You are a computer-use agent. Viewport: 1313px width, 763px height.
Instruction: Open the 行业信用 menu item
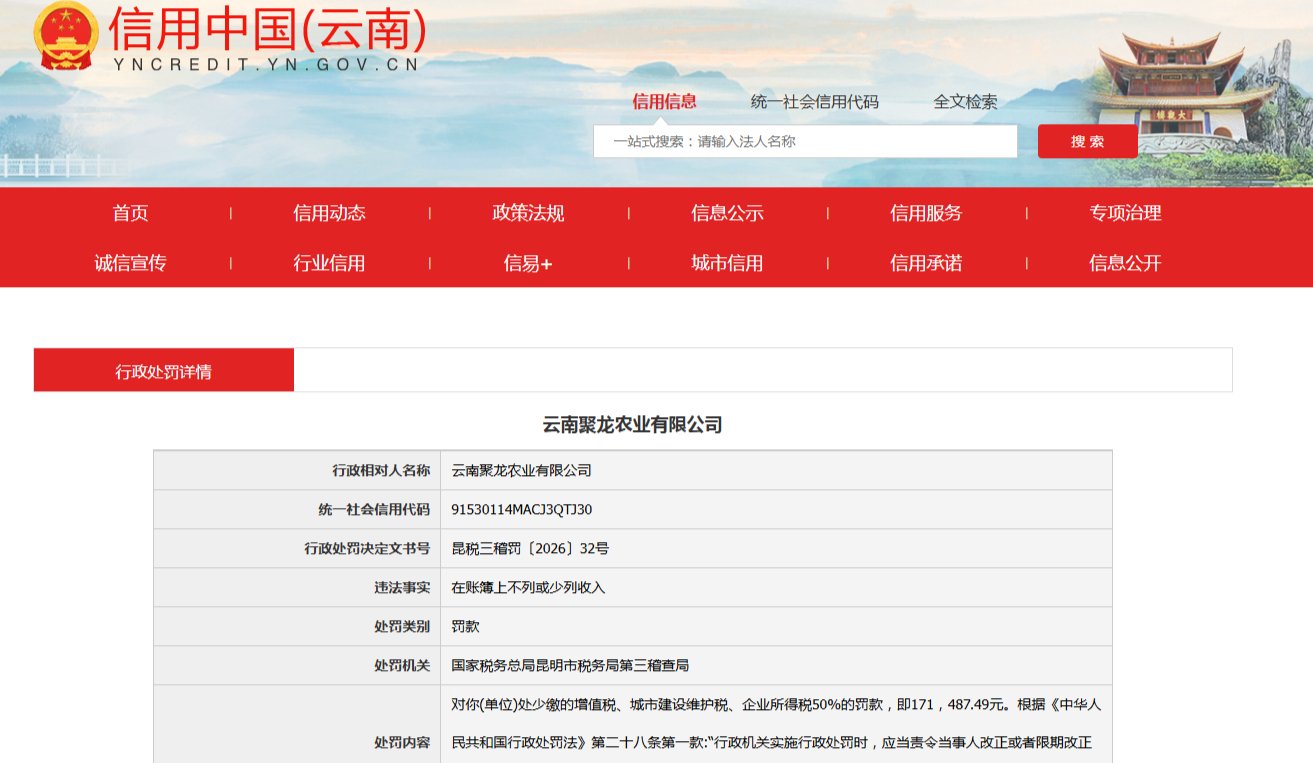pyautogui.click(x=329, y=263)
